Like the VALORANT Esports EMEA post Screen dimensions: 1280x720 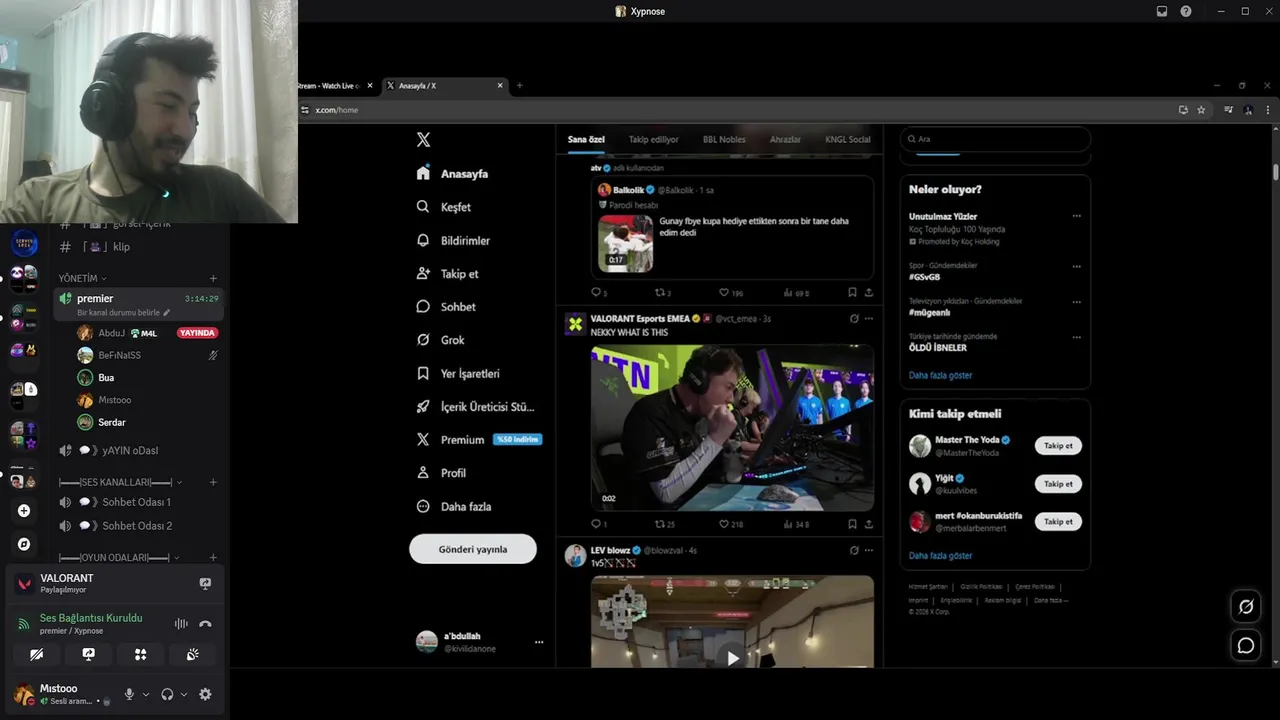coord(724,524)
